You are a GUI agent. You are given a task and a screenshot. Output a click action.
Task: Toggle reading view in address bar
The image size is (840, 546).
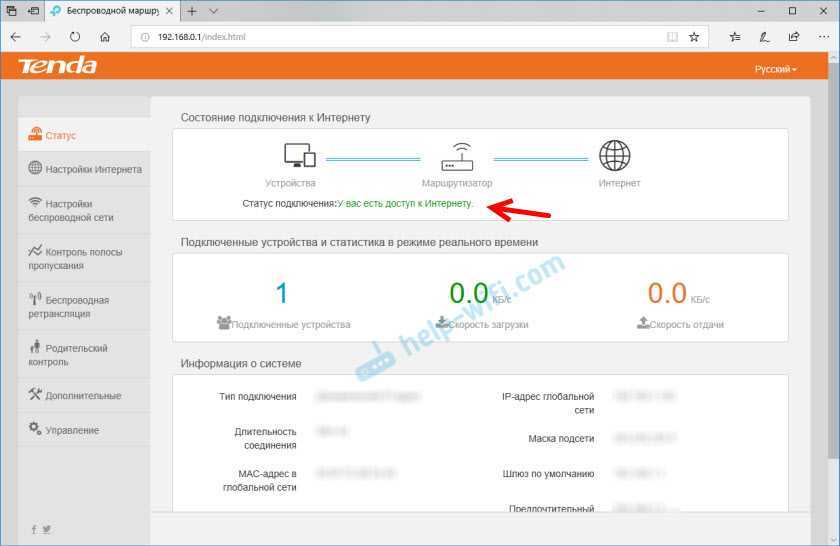(672, 37)
